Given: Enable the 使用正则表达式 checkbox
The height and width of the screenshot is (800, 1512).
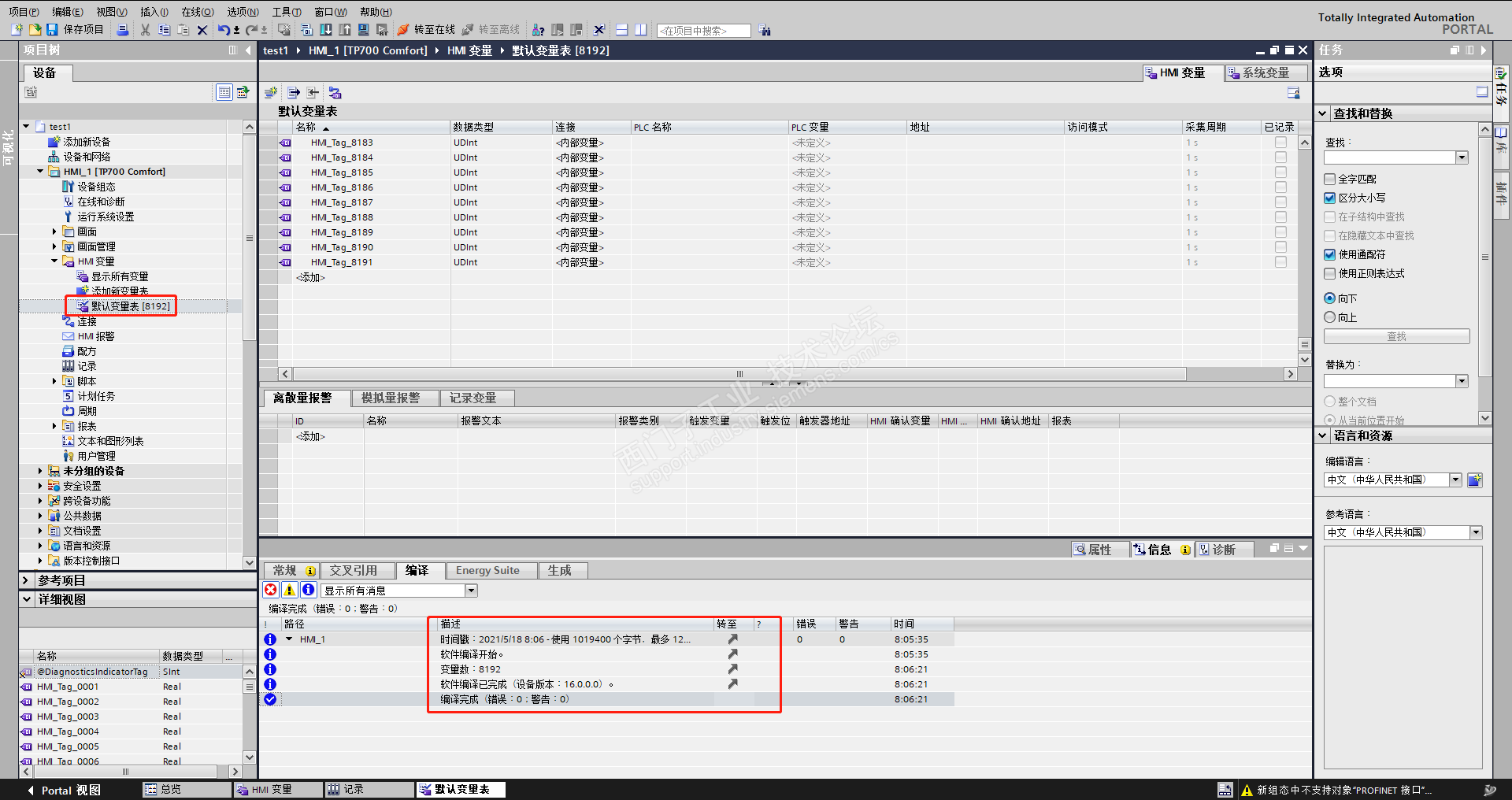Looking at the screenshot, I should (x=1330, y=273).
